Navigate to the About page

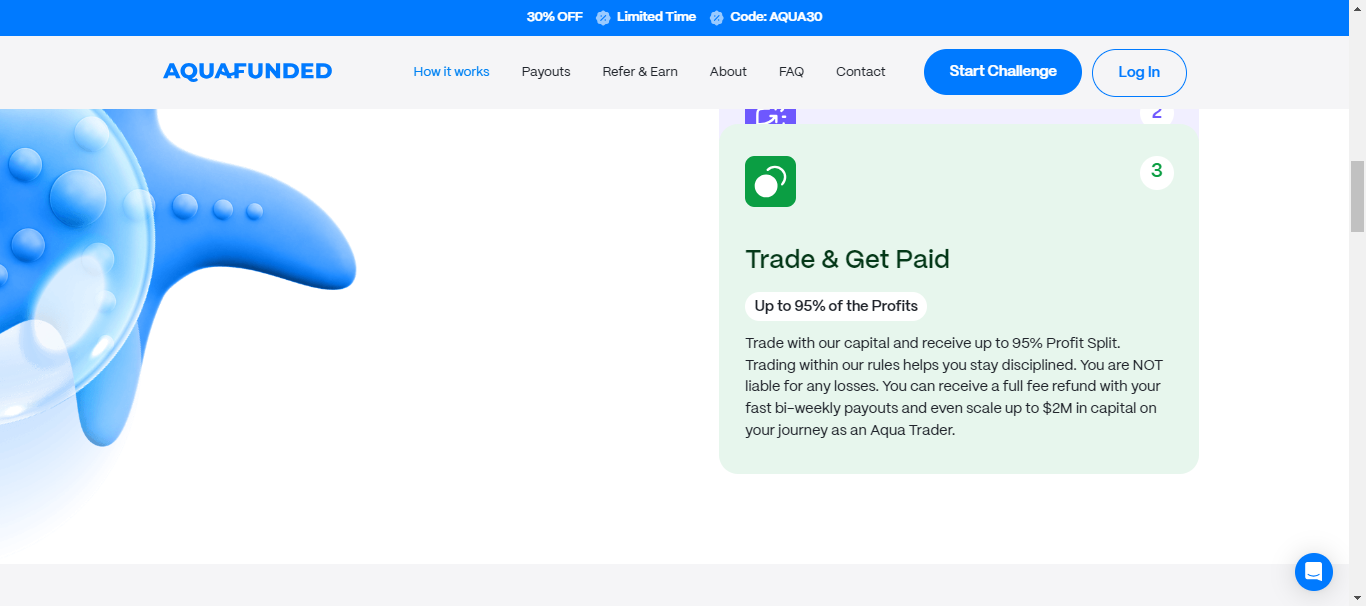[x=728, y=71]
